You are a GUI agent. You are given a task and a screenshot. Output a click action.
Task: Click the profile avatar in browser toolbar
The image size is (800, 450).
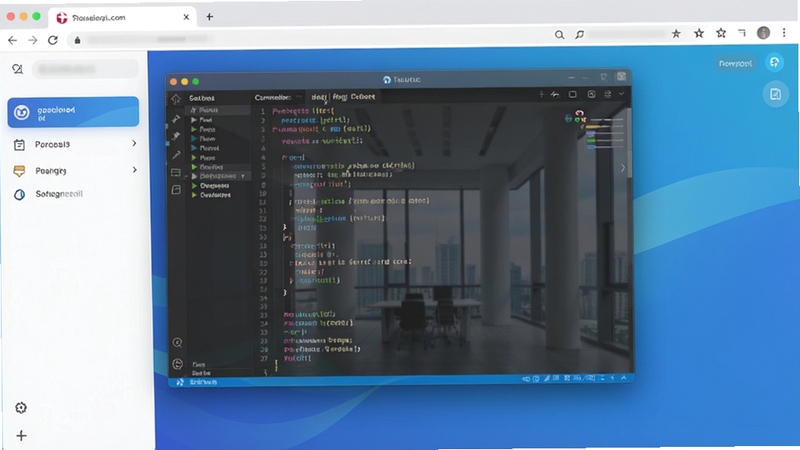[x=763, y=33]
